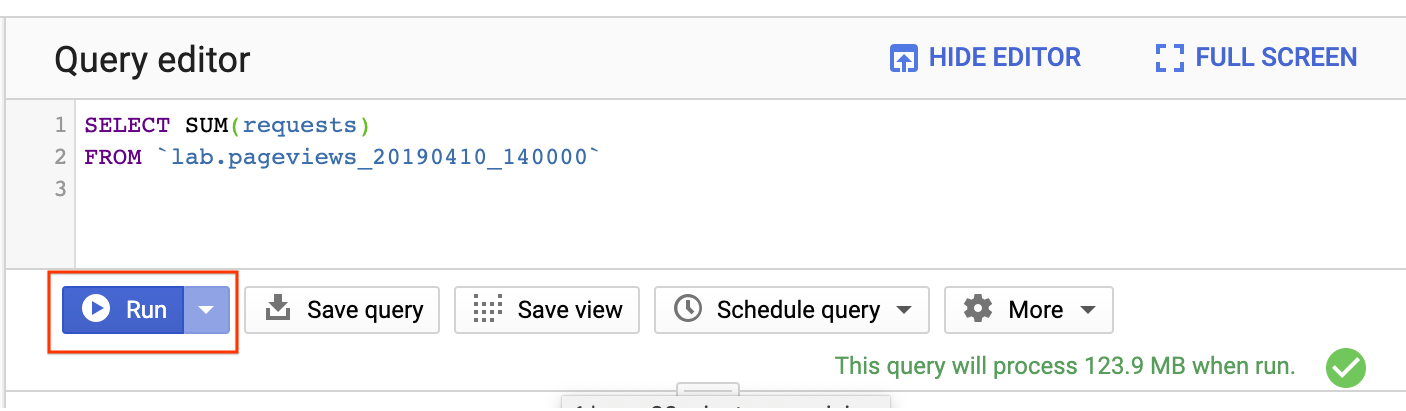1406x411 pixels.
Task: Click the Save query text label
Action: coord(365,310)
